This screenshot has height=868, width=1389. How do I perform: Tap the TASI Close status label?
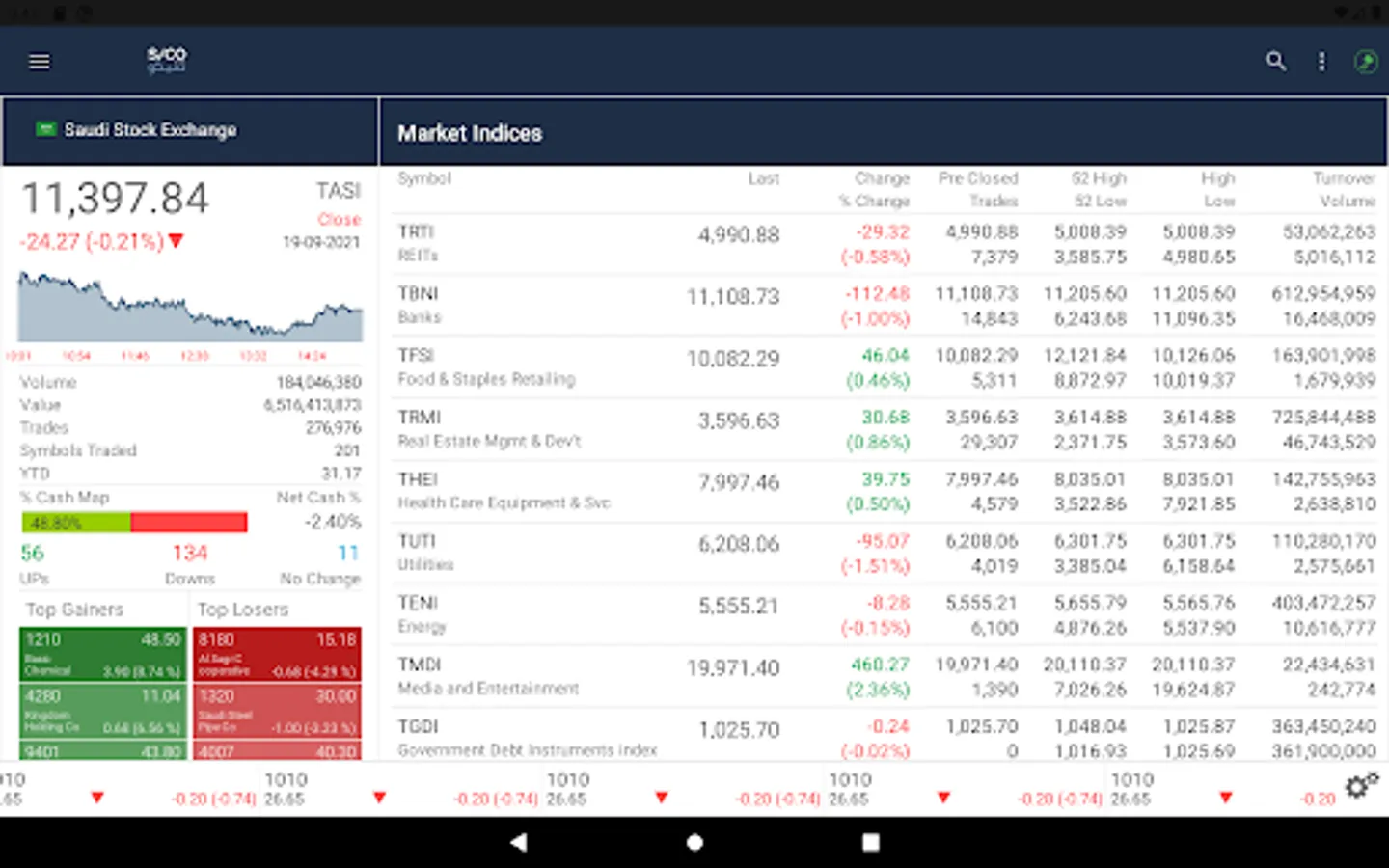[340, 220]
